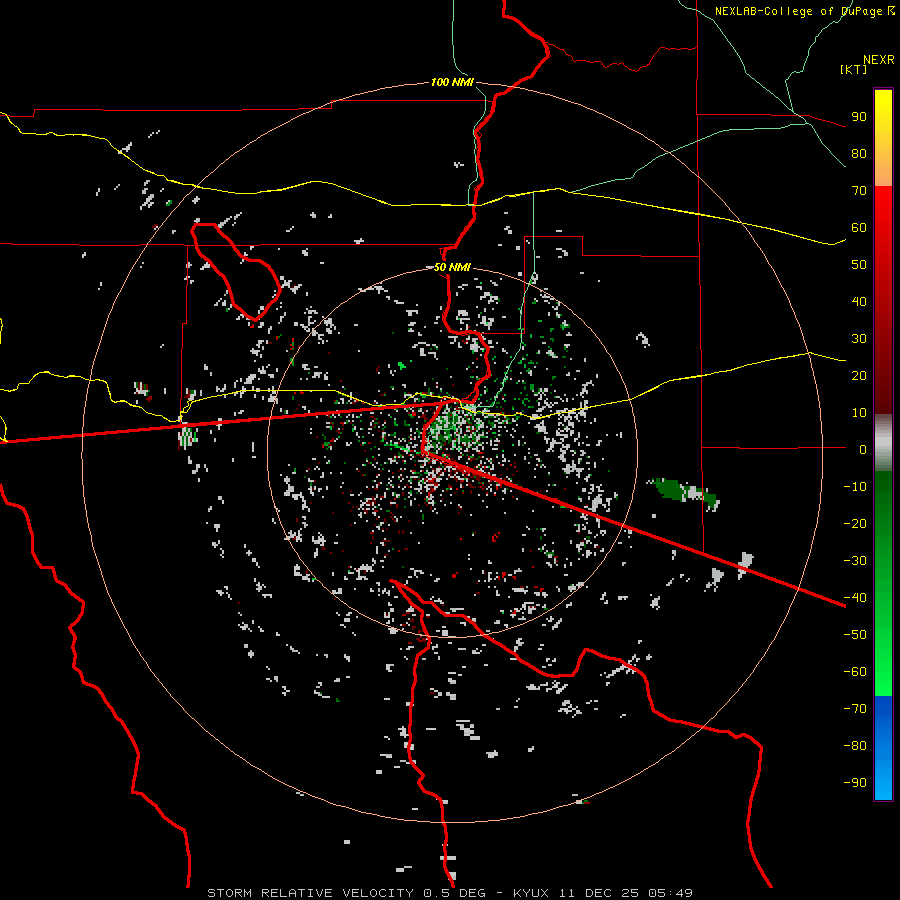Screen dimensions: 900x900
Task: Click the -50 value on velocity scale
Action: click(x=855, y=635)
